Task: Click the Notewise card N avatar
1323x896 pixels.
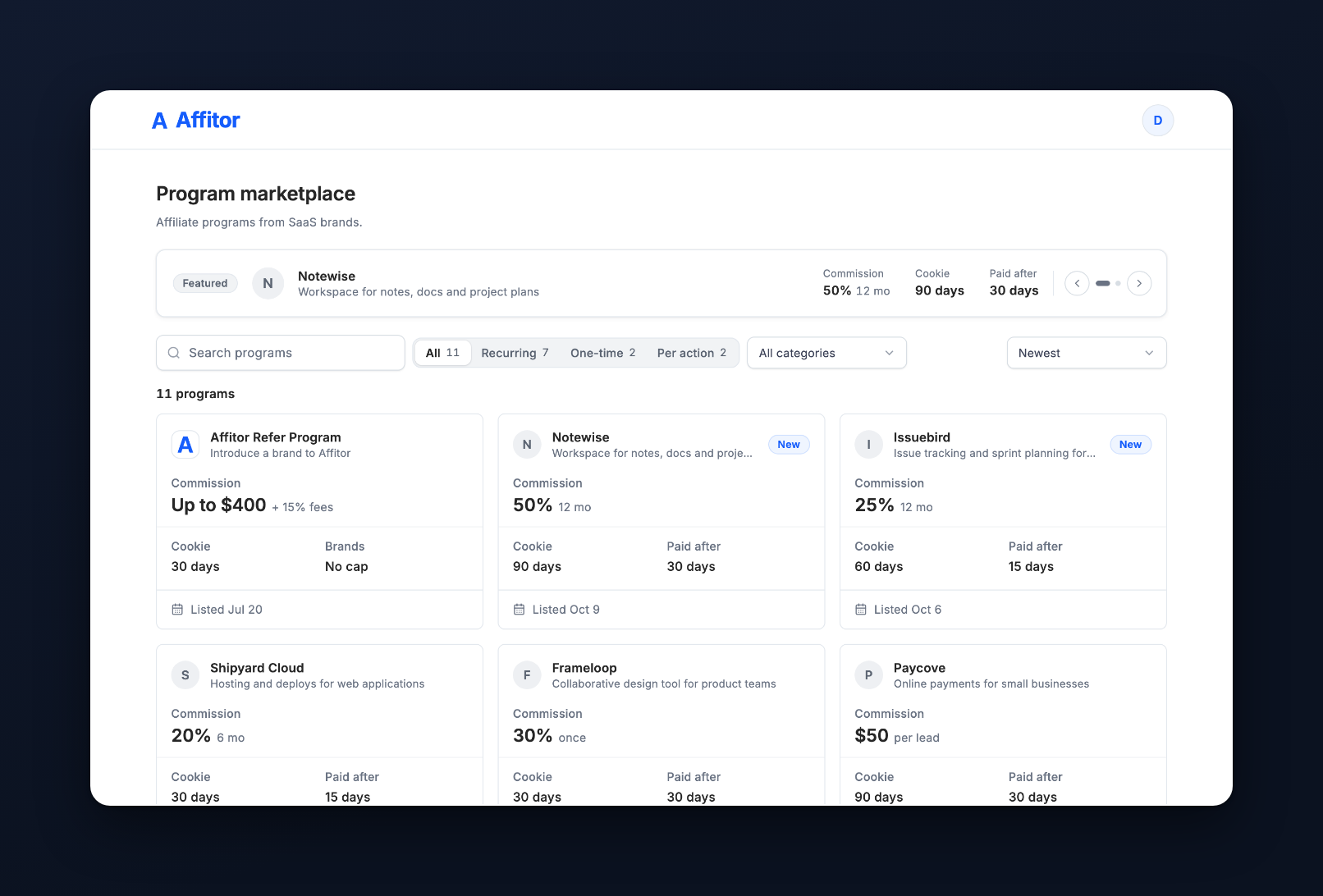Action: pos(527,445)
